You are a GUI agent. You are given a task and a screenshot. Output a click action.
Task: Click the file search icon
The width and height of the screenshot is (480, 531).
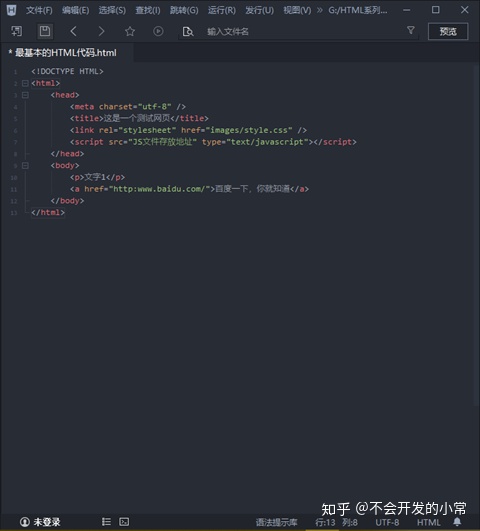tap(188, 31)
